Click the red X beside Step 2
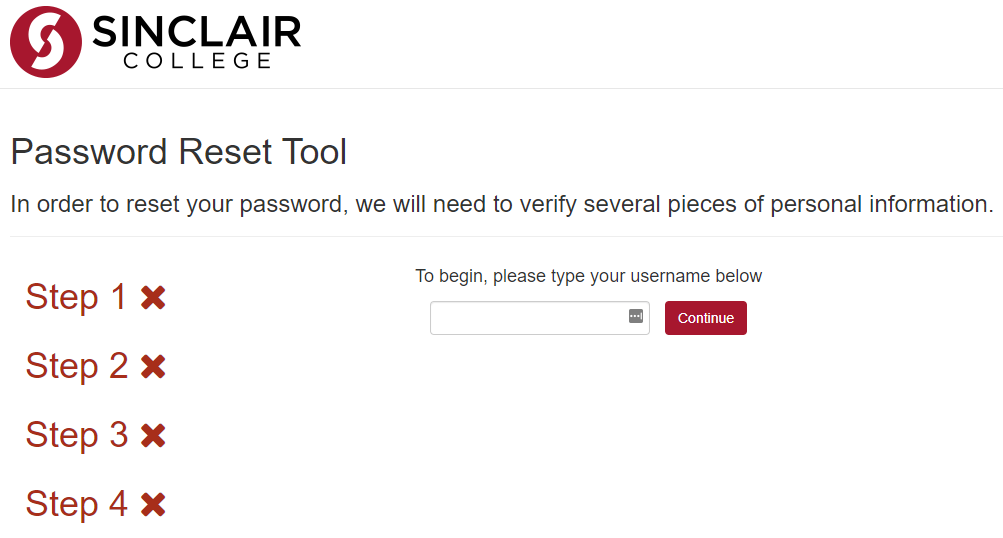The image size is (1003, 538). point(153,366)
